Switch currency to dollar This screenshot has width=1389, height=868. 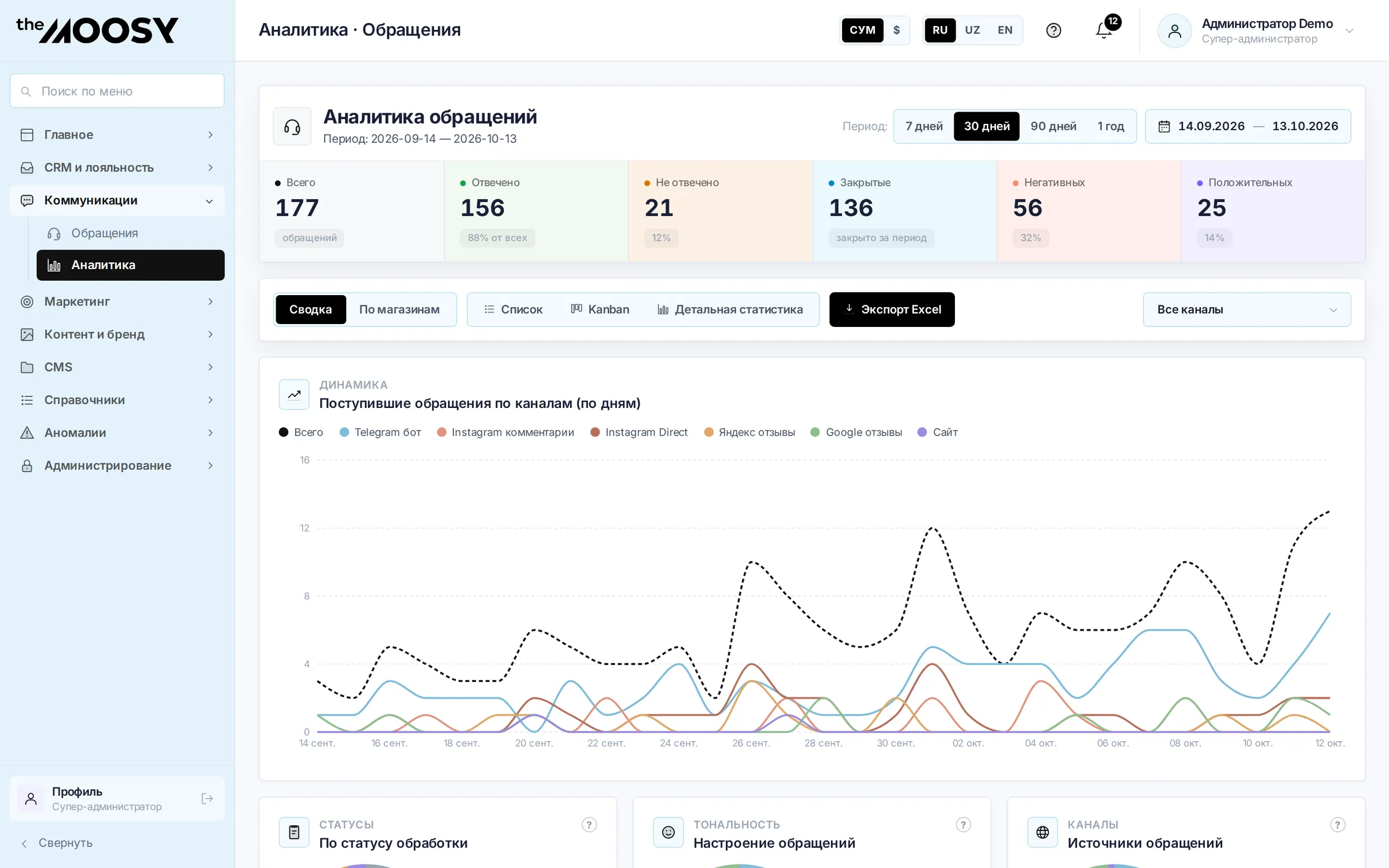pyautogui.click(x=896, y=30)
